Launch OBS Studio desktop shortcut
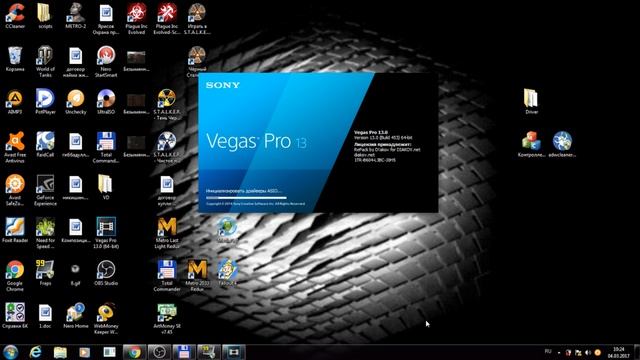640x360 pixels. pos(106,273)
